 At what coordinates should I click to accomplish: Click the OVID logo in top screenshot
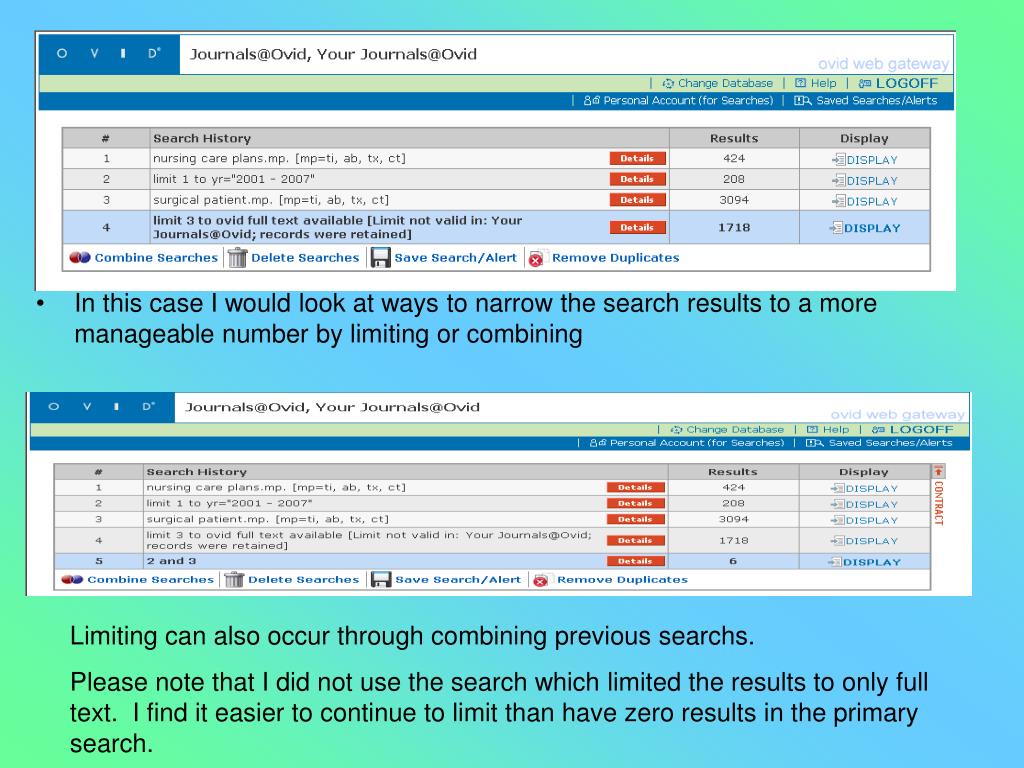pos(109,54)
